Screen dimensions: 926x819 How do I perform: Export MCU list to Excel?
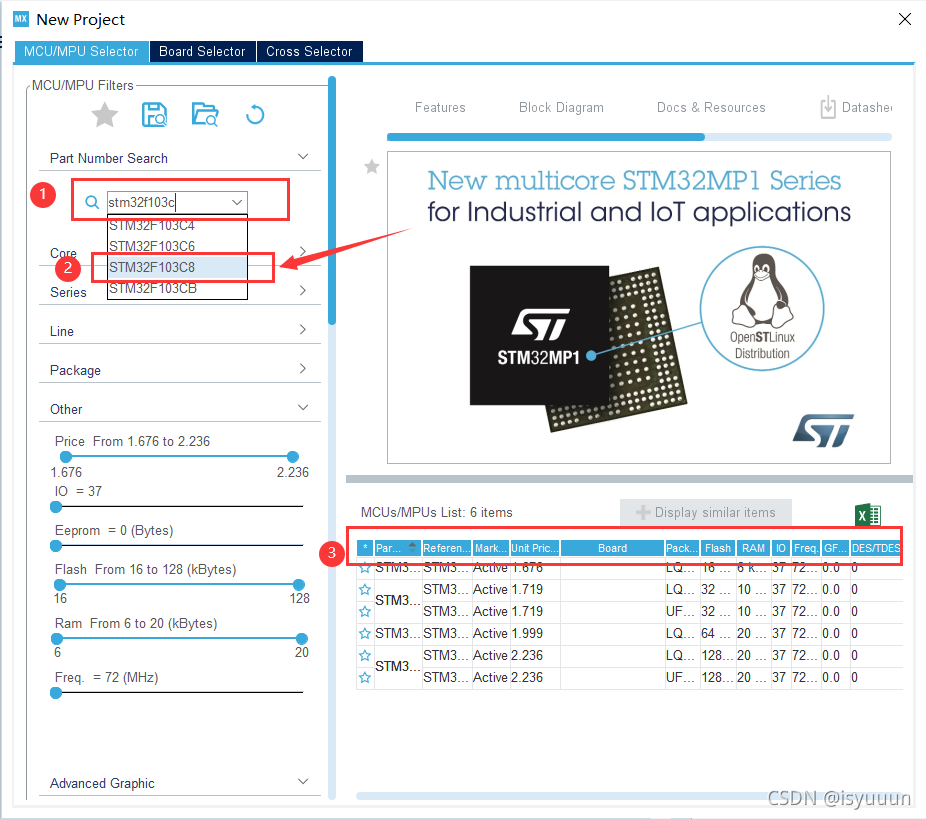pos(868,514)
